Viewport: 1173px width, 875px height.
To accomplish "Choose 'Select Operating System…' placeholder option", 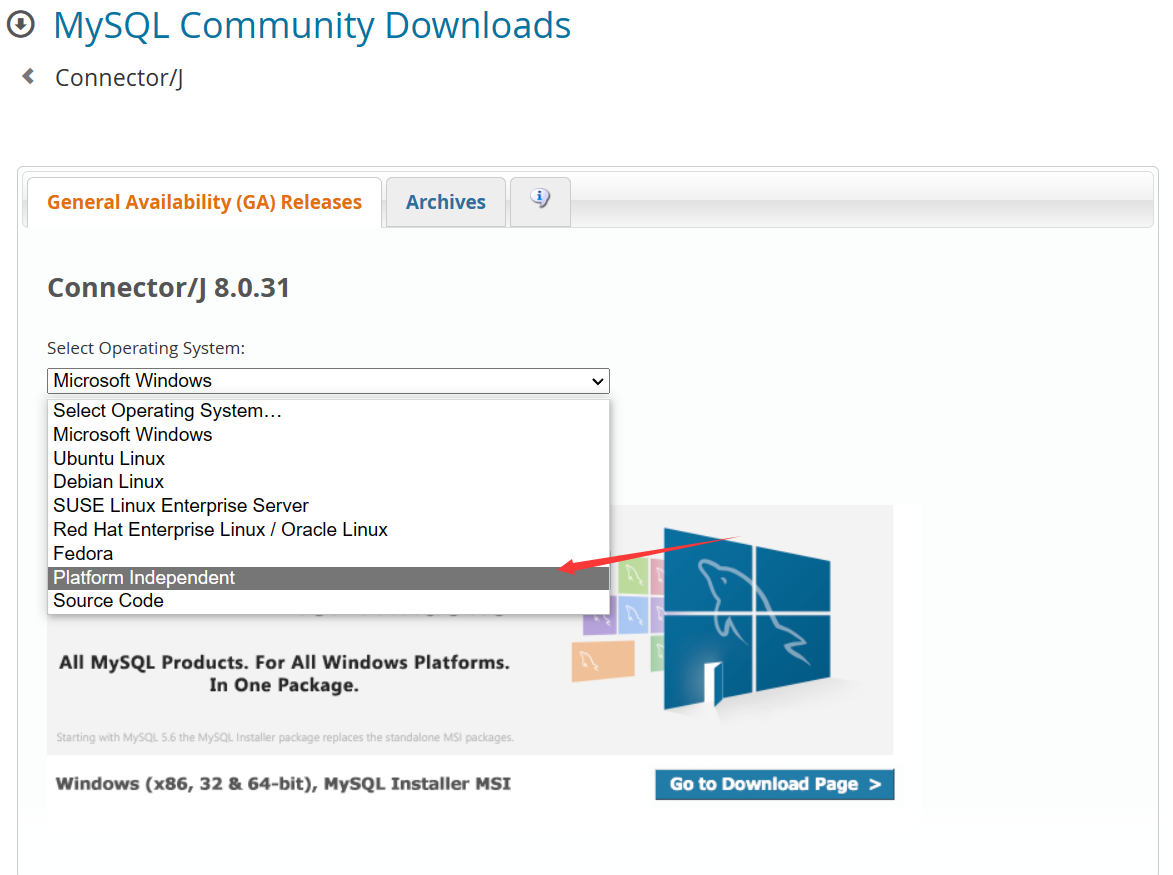I will coord(328,411).
